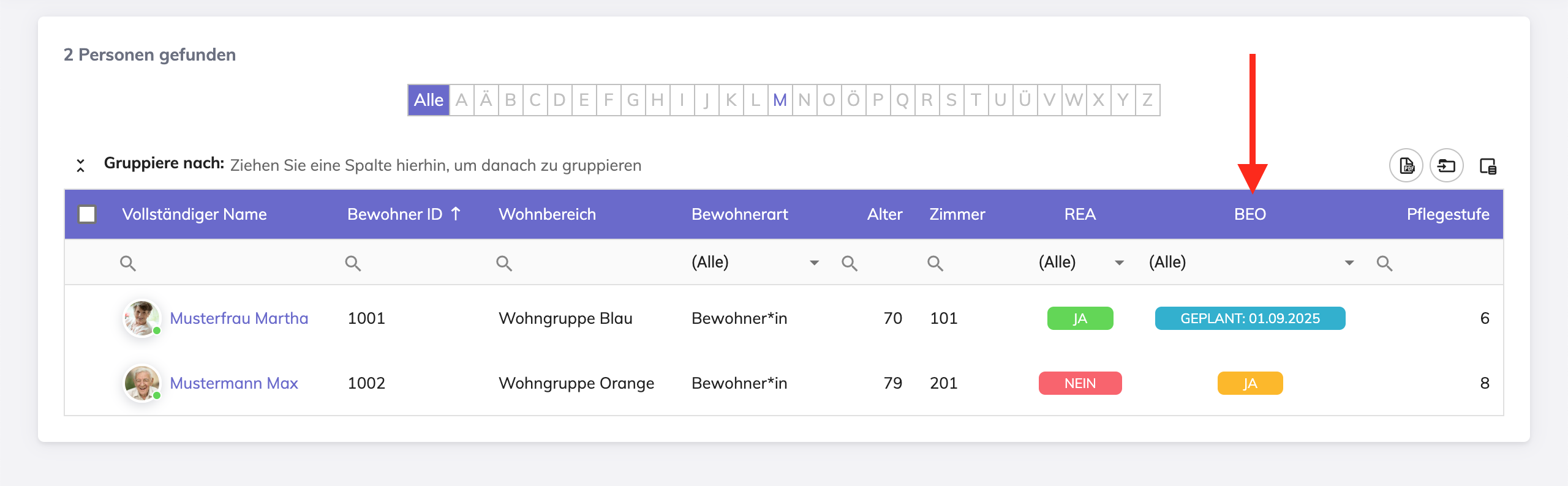Image resolution: width=1568 pixels, height=486 pixels.
Task: Filter names by letter M
Action: pyautogui.click(x=779, y=100)
